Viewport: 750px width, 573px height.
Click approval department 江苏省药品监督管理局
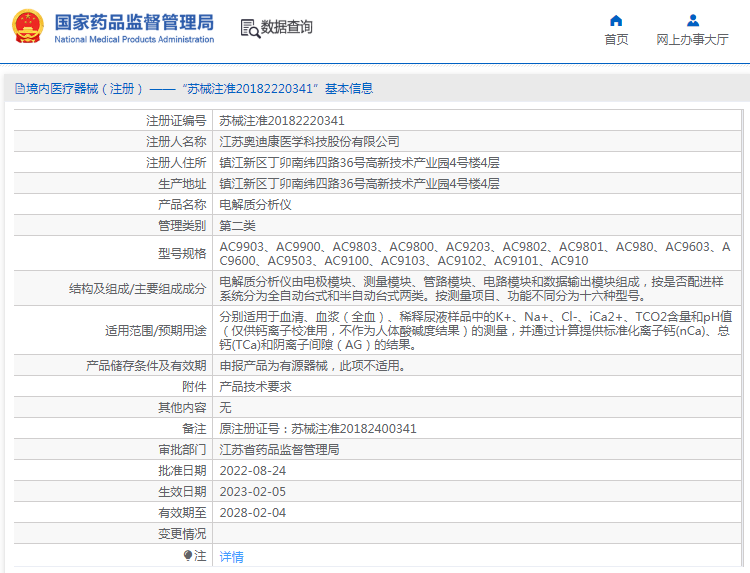[279, 450]
